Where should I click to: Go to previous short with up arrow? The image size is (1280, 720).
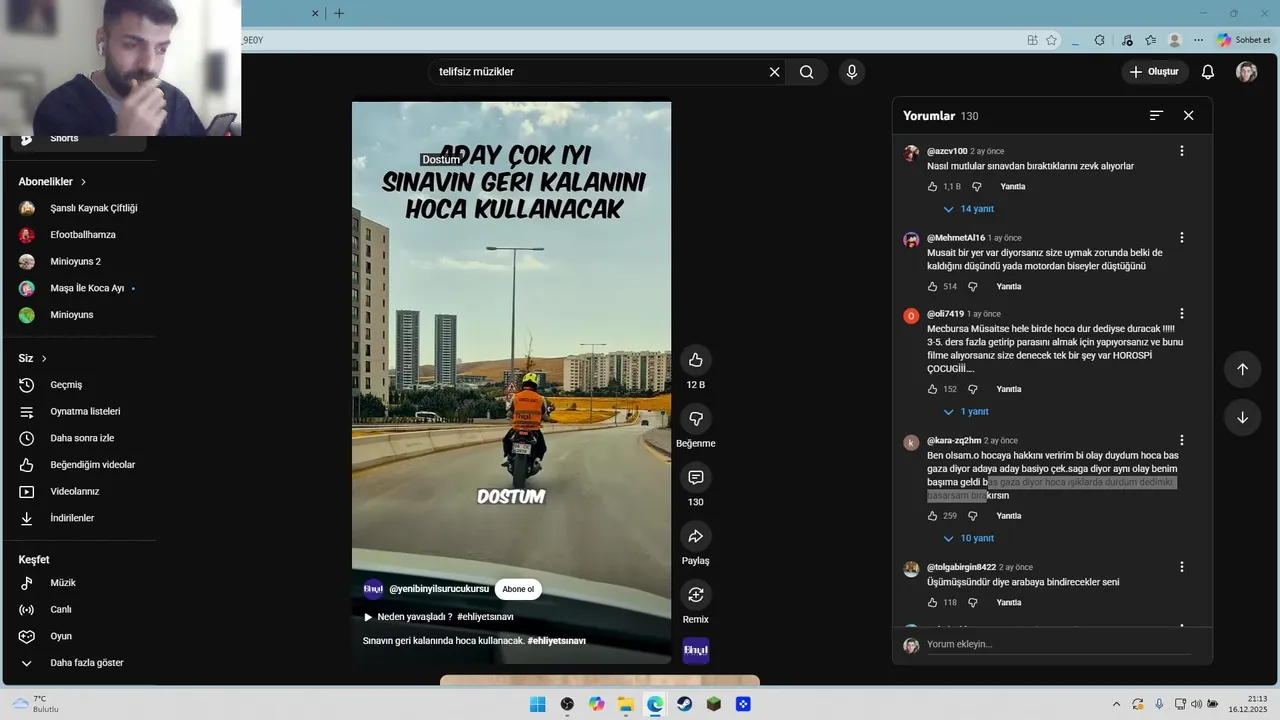pos(1243,369)
